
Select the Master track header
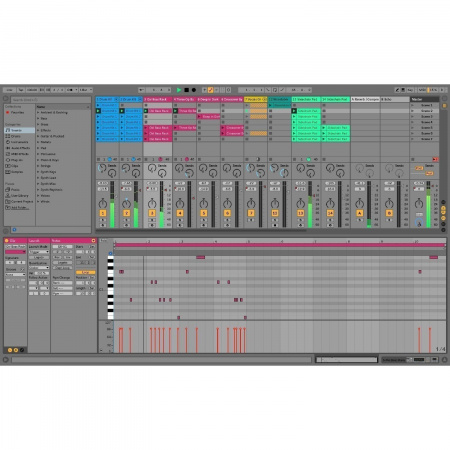click(x=424, y=99)
